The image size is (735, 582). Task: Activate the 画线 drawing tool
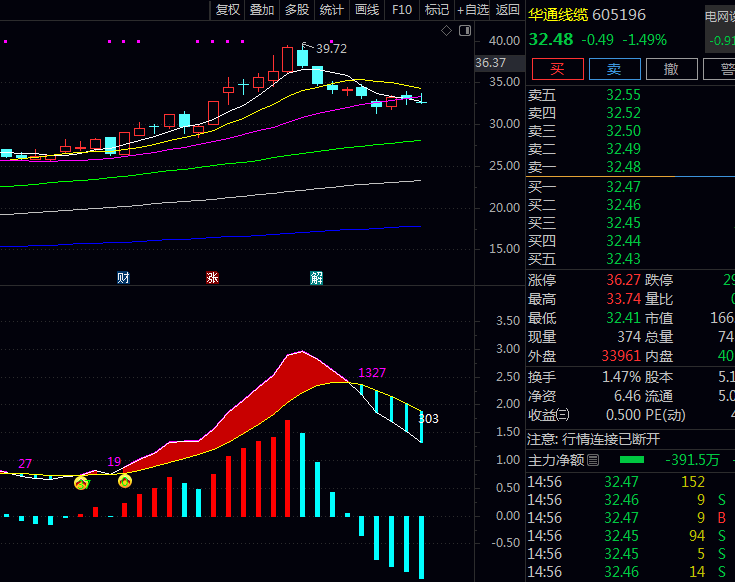point(367,10)
